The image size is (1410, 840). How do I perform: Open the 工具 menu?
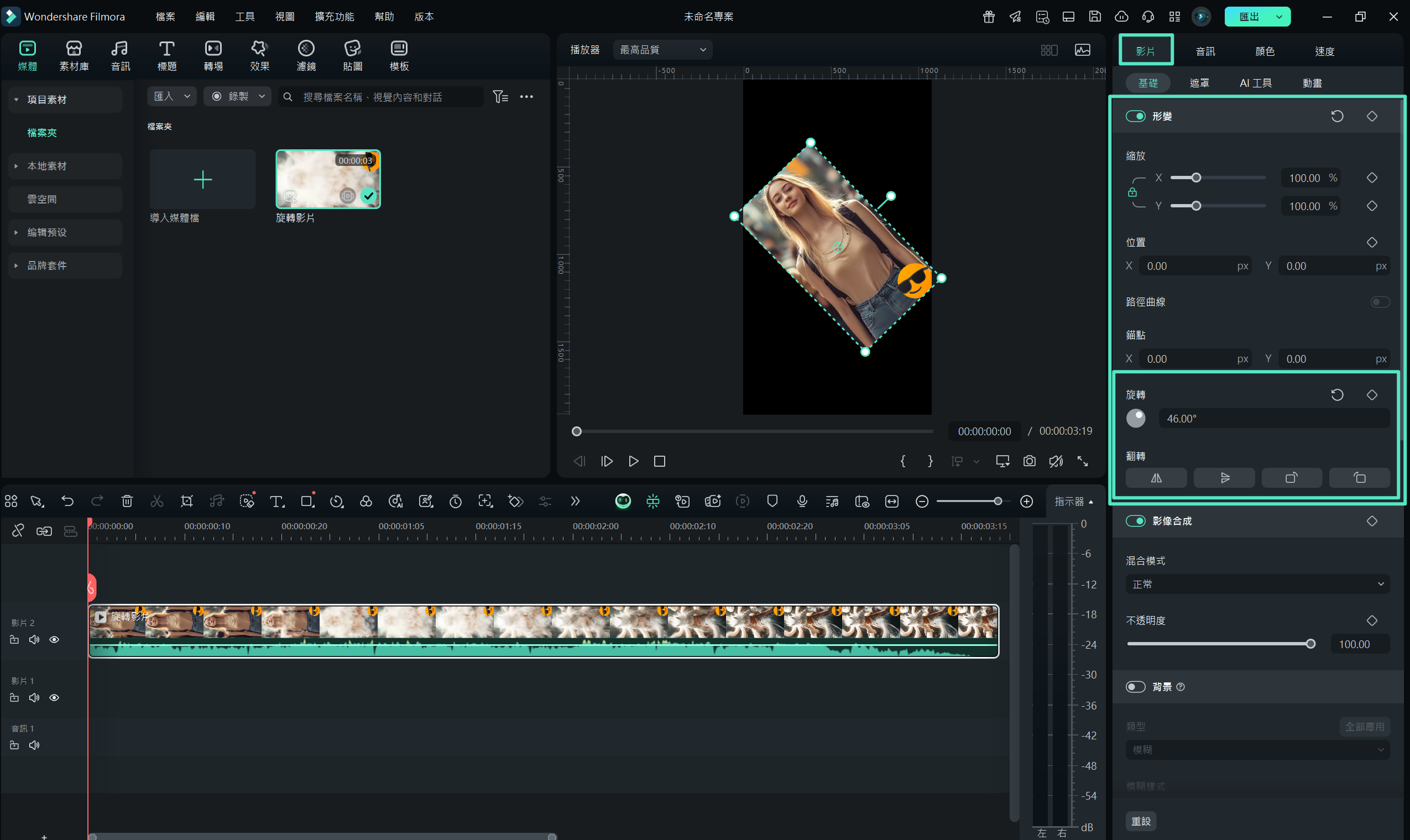click(x=244, y=17)
